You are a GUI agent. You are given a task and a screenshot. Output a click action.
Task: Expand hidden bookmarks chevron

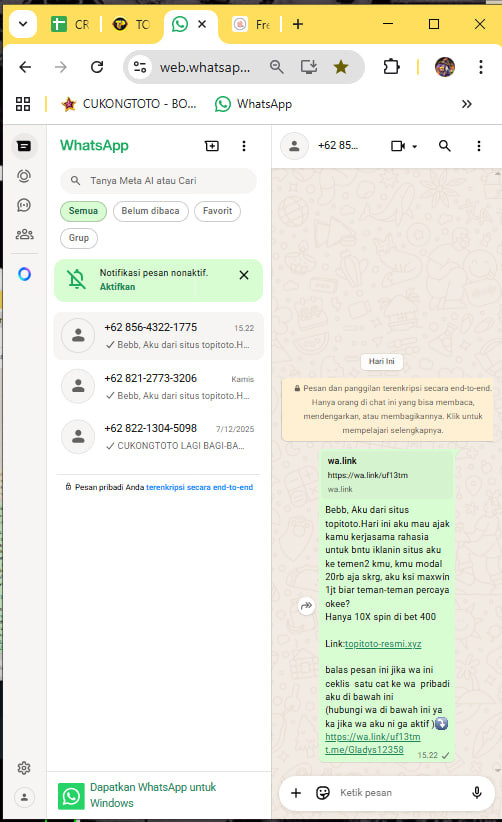pyautogui.click(x=466, y=104)
